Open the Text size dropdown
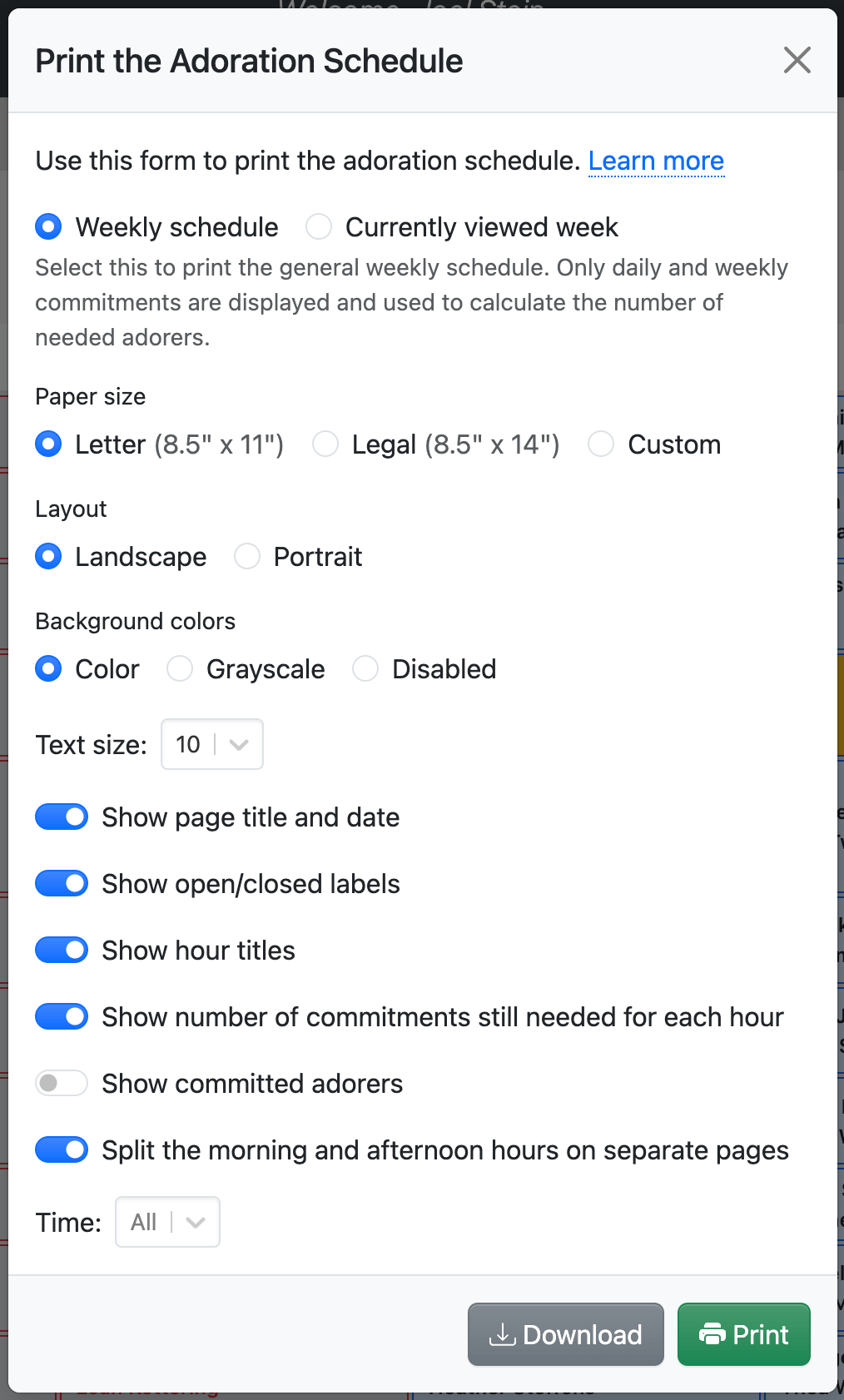The image size is (844, 1400). (x=212, y=744)
